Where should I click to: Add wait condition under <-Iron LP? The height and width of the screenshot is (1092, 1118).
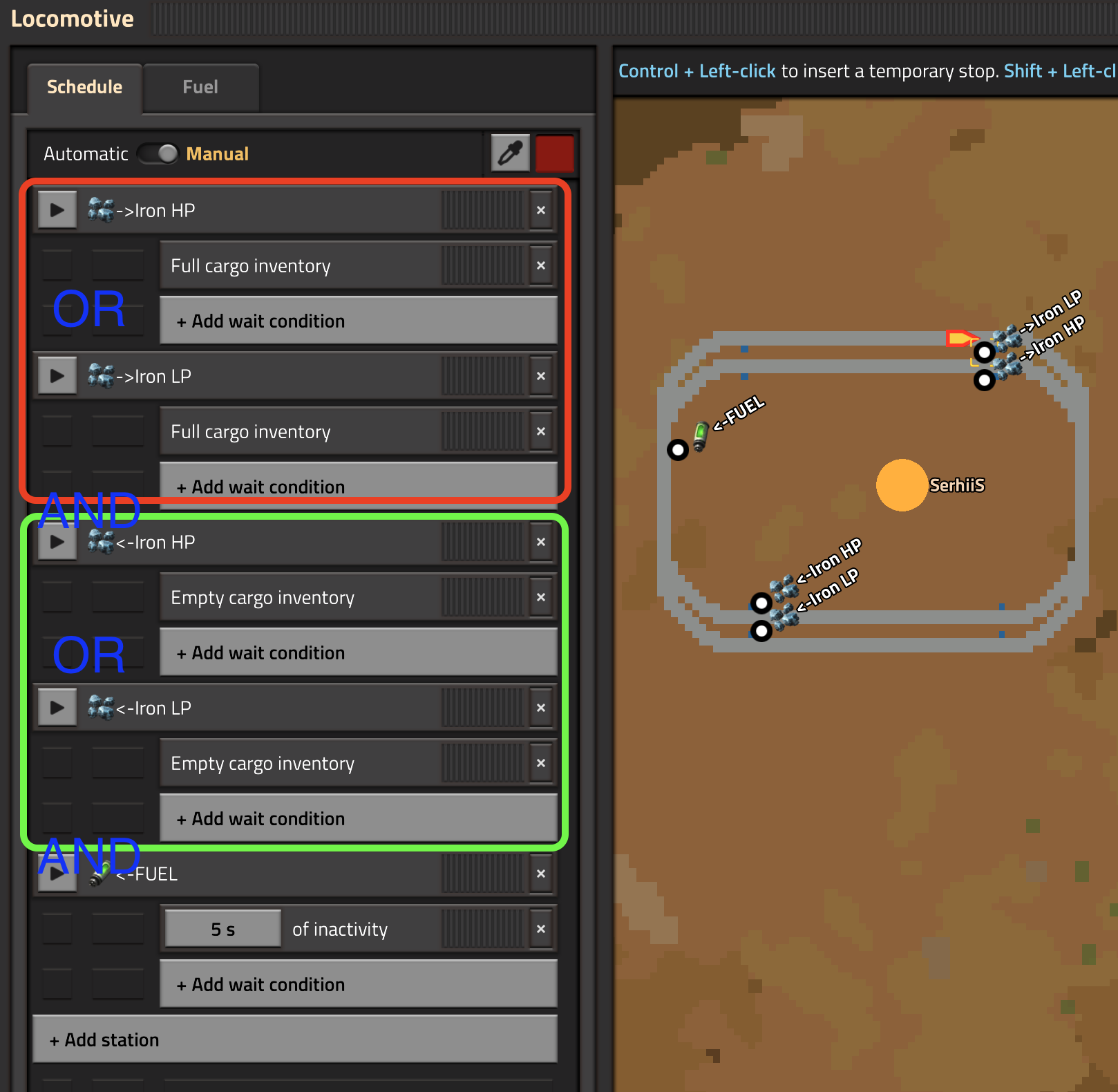(x=359, y=818)
